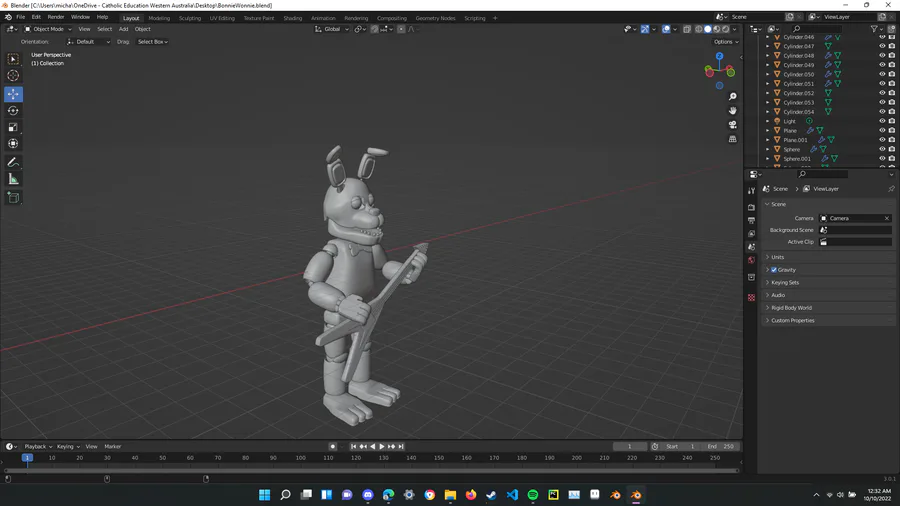
Task: Select the Add Cube tool
Action: pos(13,198)
